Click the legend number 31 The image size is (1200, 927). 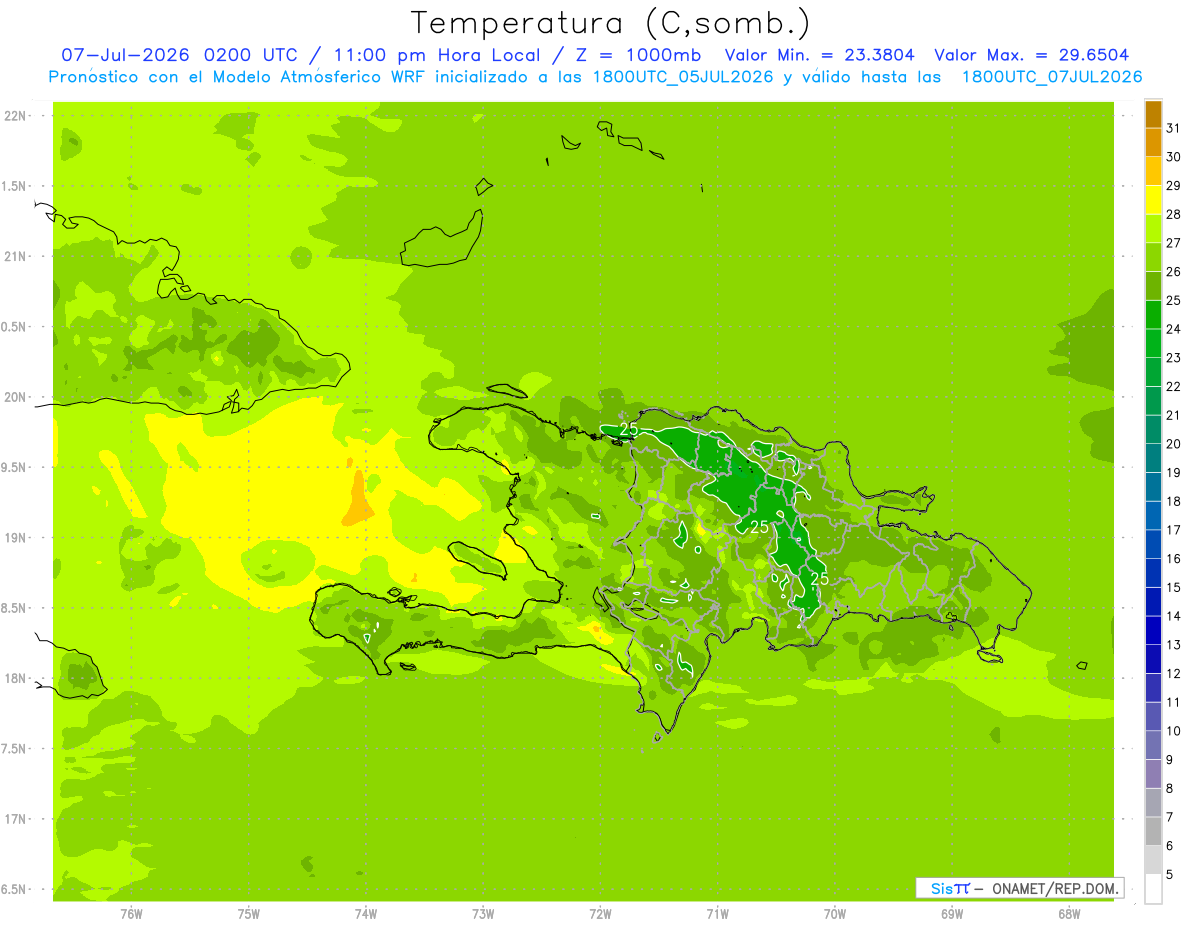click(x=1173, y=128)
